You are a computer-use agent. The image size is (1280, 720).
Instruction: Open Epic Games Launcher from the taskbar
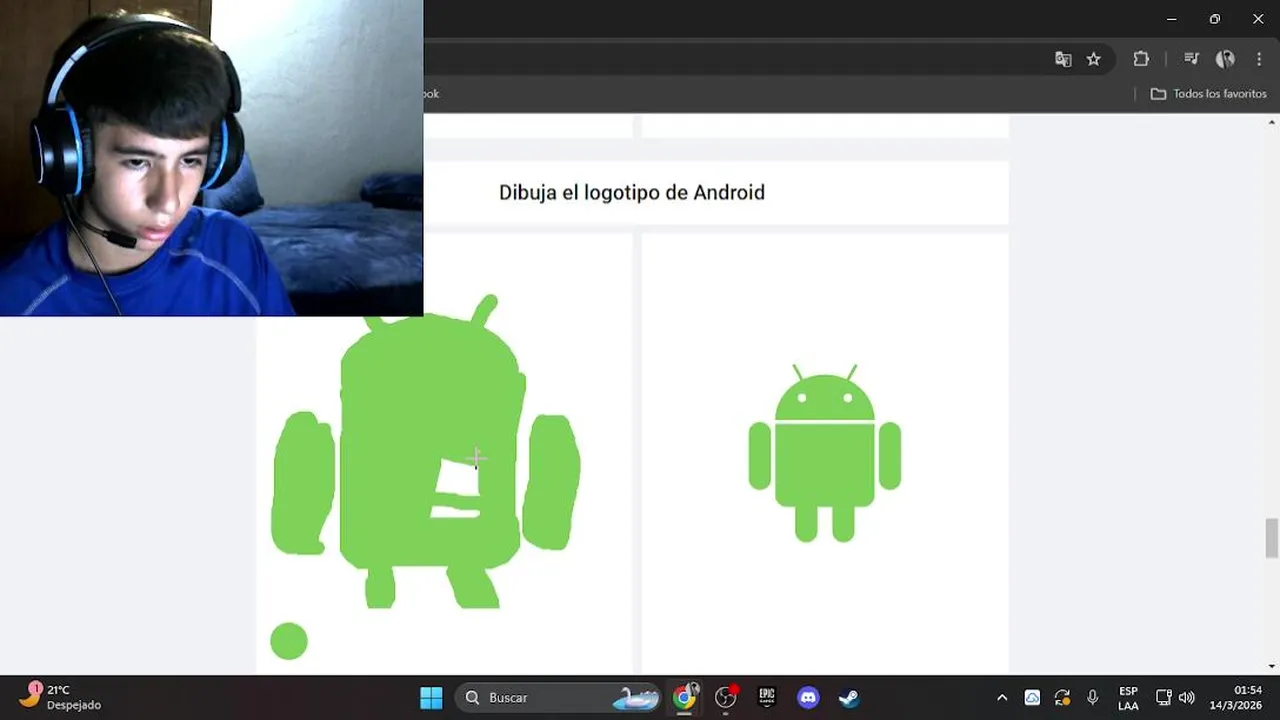(767, 698)
